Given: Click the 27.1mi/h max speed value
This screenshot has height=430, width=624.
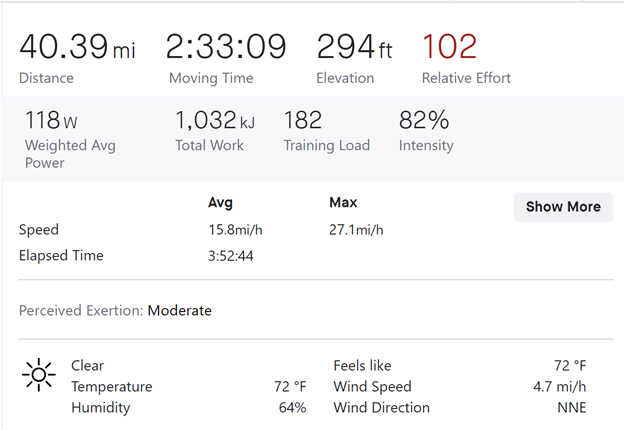Looking at the screenshot, I should [356, 230].
